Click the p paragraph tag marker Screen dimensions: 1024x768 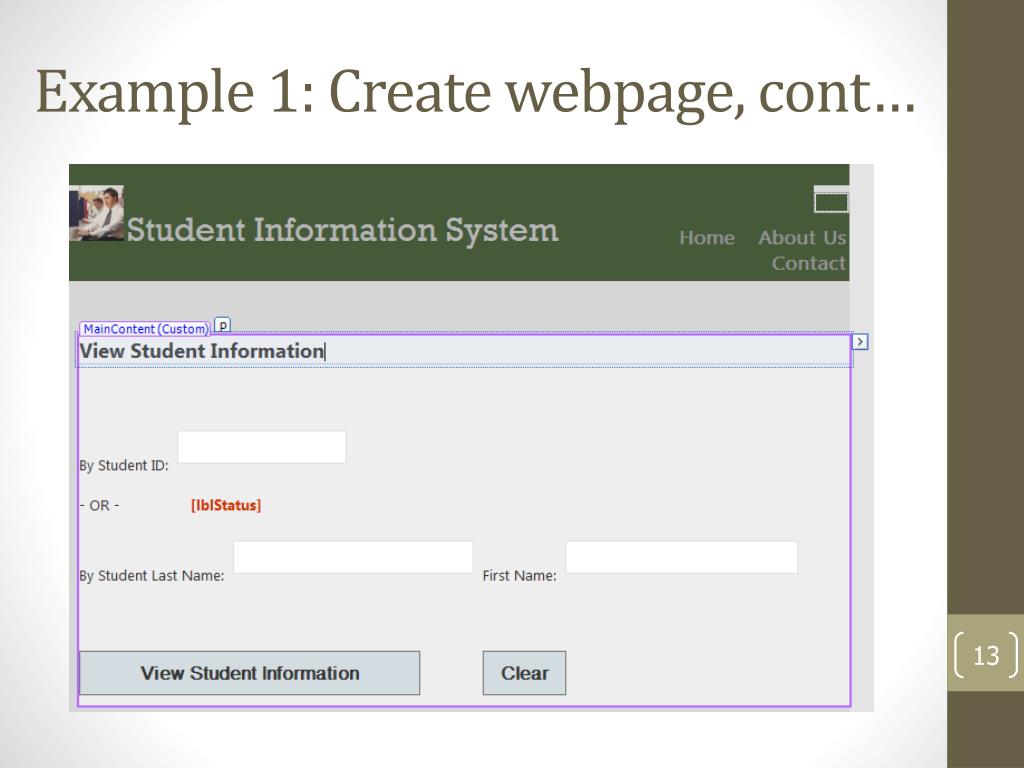pyautogui.click(x=223, y=325)
